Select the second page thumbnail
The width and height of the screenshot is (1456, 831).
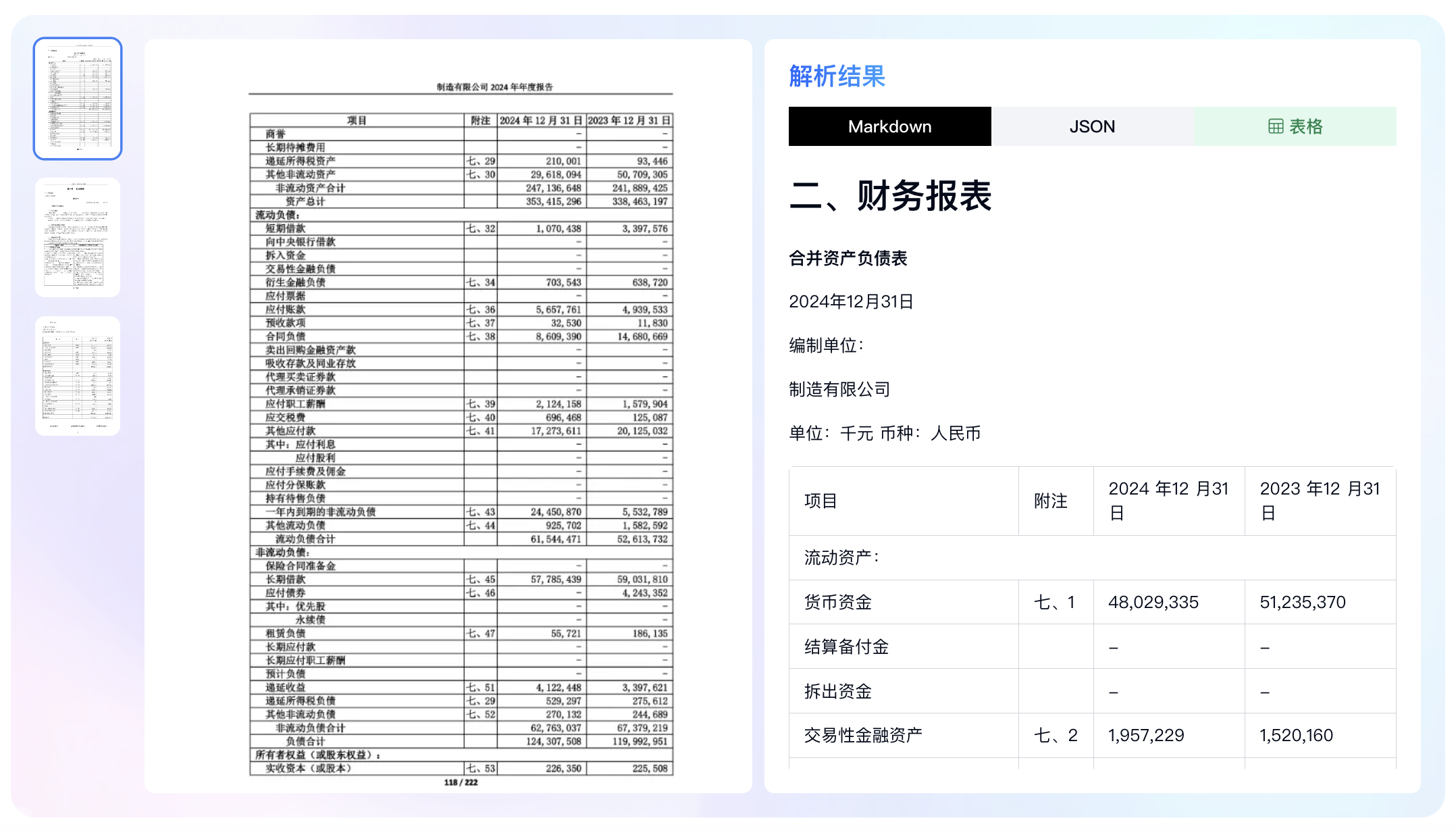(78, 237)
